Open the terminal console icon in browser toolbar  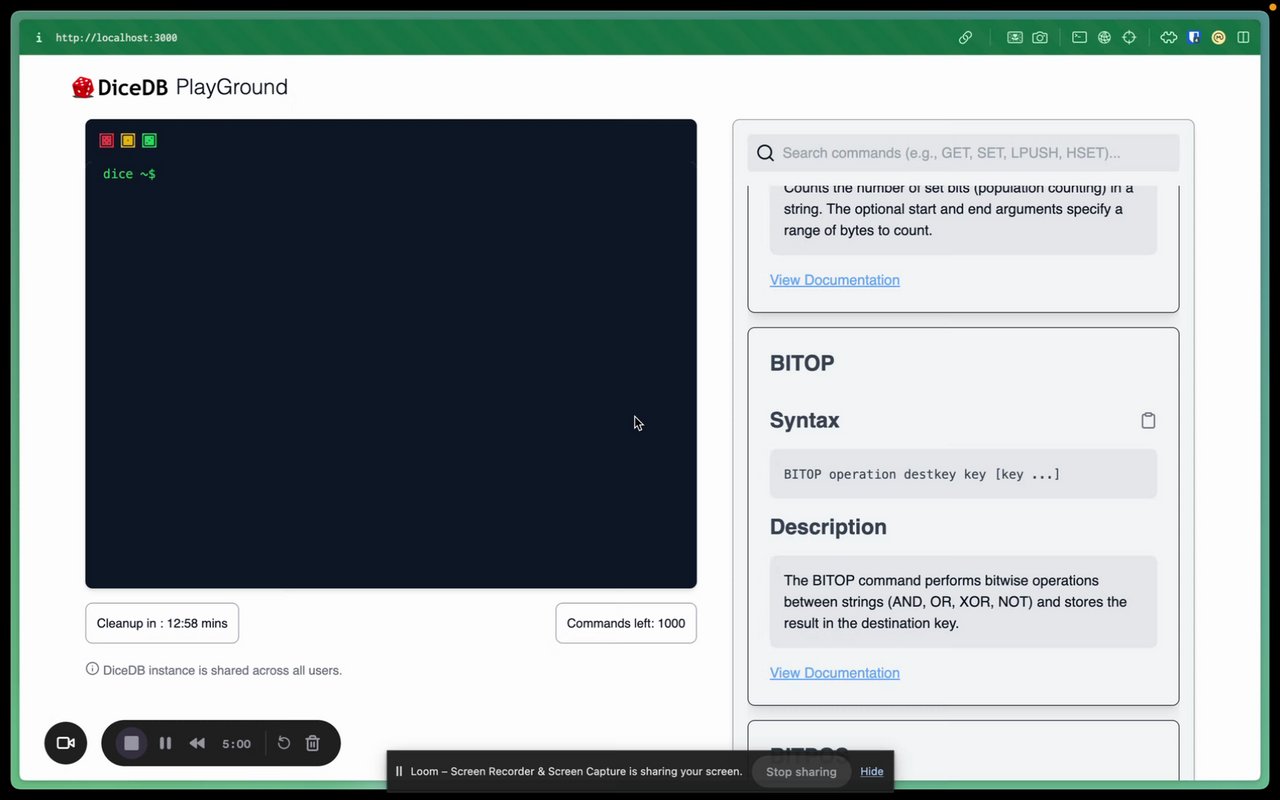pos(1079,37)
